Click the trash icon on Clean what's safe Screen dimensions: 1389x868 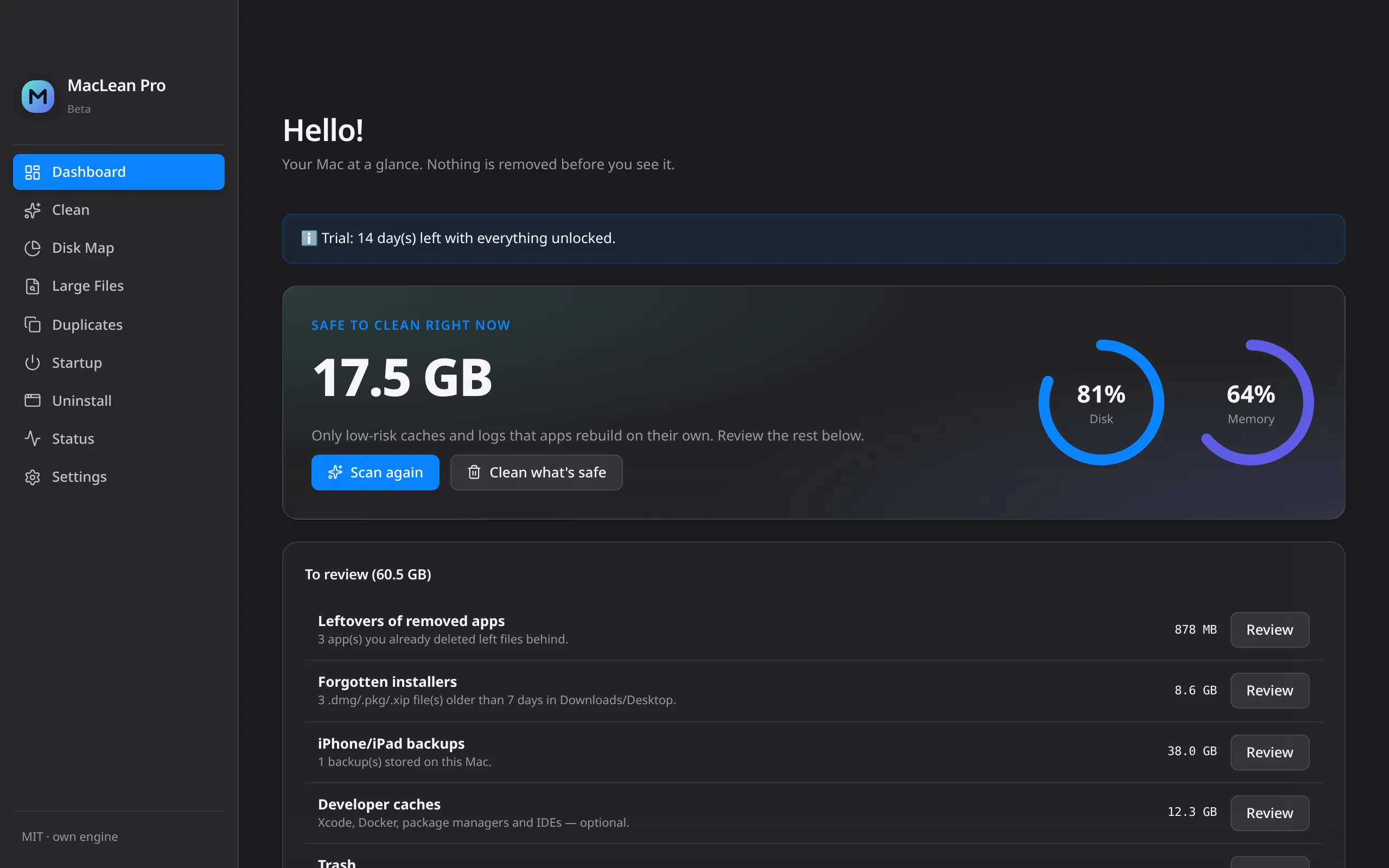[x=474, y=473]
